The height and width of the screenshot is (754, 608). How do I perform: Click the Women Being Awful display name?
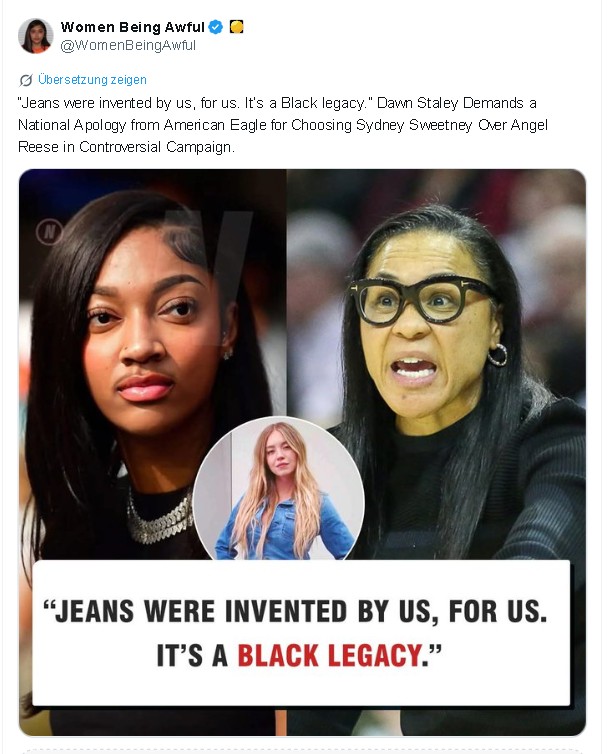coord(133,27)
